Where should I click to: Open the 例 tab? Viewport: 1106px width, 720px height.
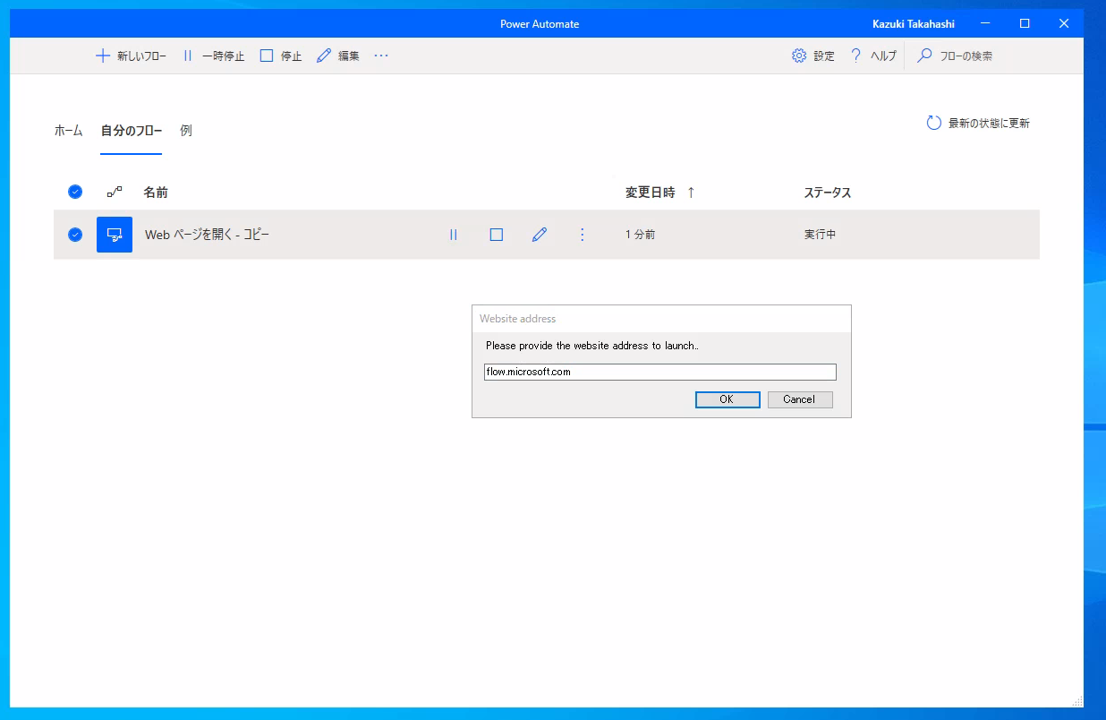(185, 129)
